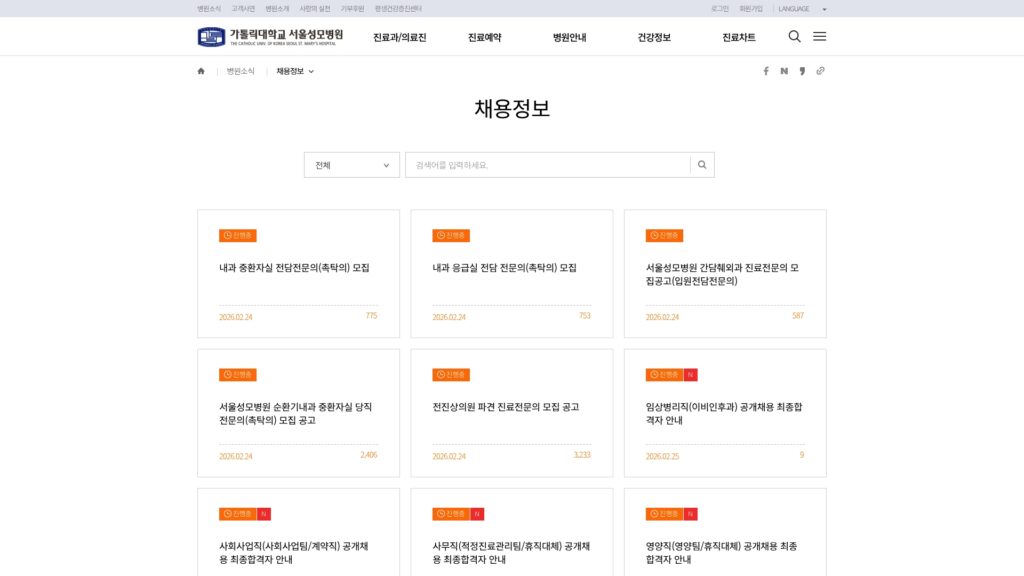1024x576 pixels.
Task: Run the job search with the magnifier button
Action: point(700,164)
